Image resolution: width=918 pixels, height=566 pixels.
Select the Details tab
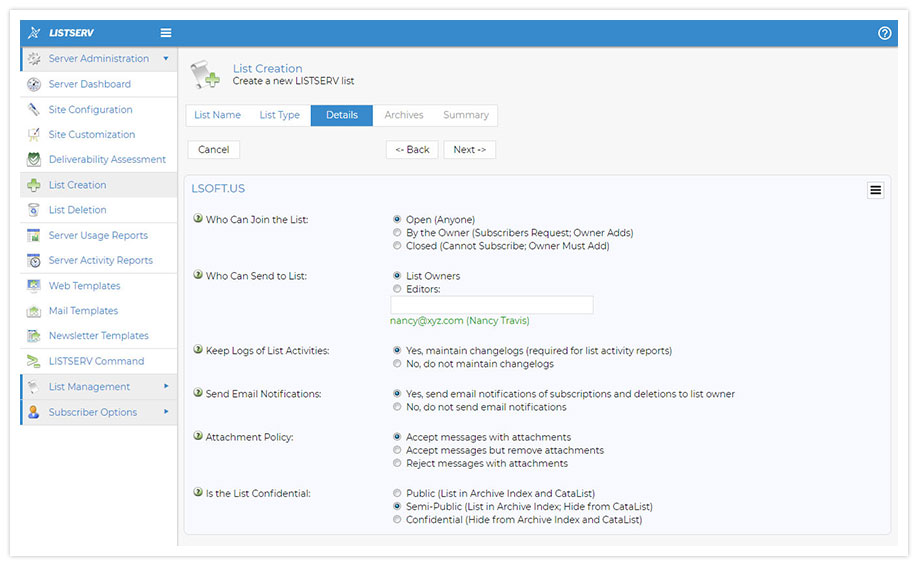click(341, 115)
